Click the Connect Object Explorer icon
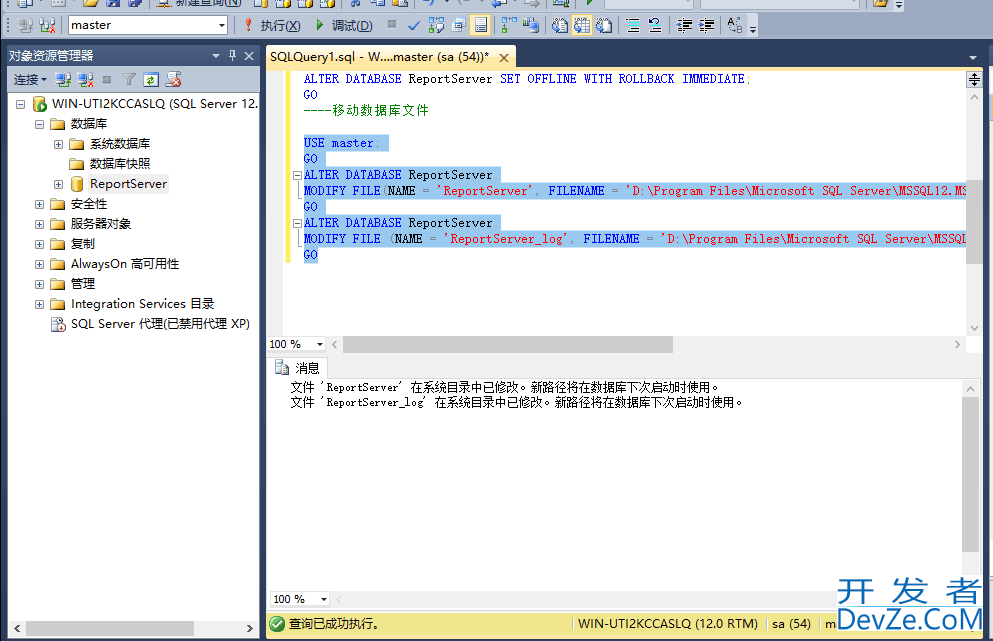 63,80
